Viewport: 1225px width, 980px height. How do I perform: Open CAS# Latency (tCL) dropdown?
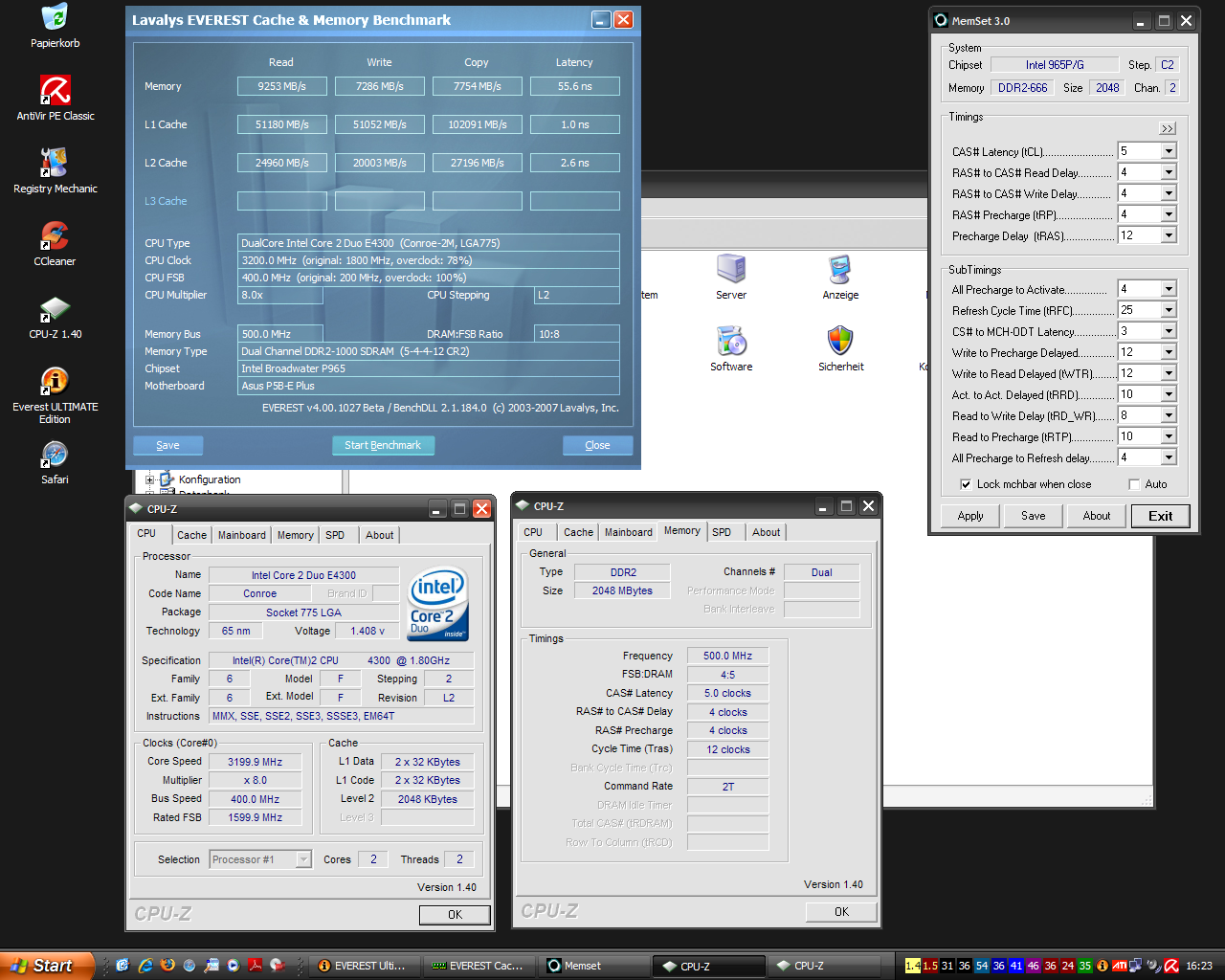1169,151
